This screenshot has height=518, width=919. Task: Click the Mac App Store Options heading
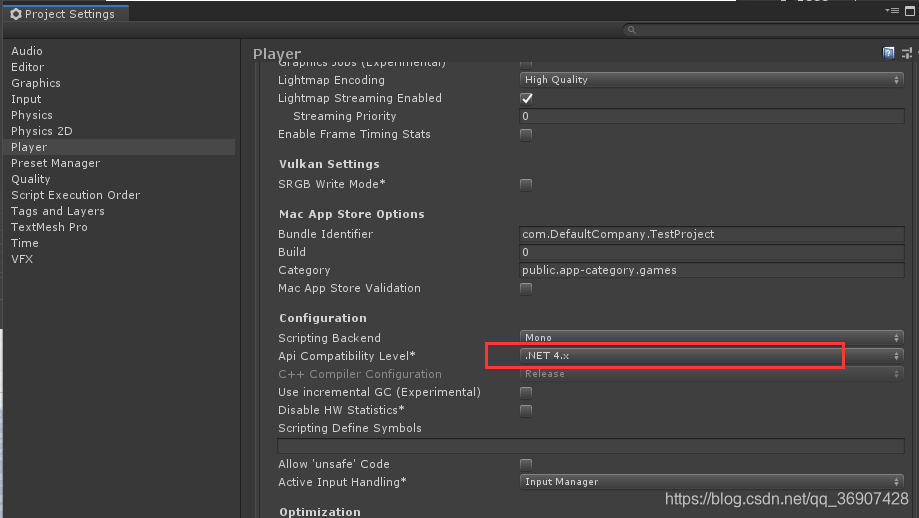coord(352,214)
